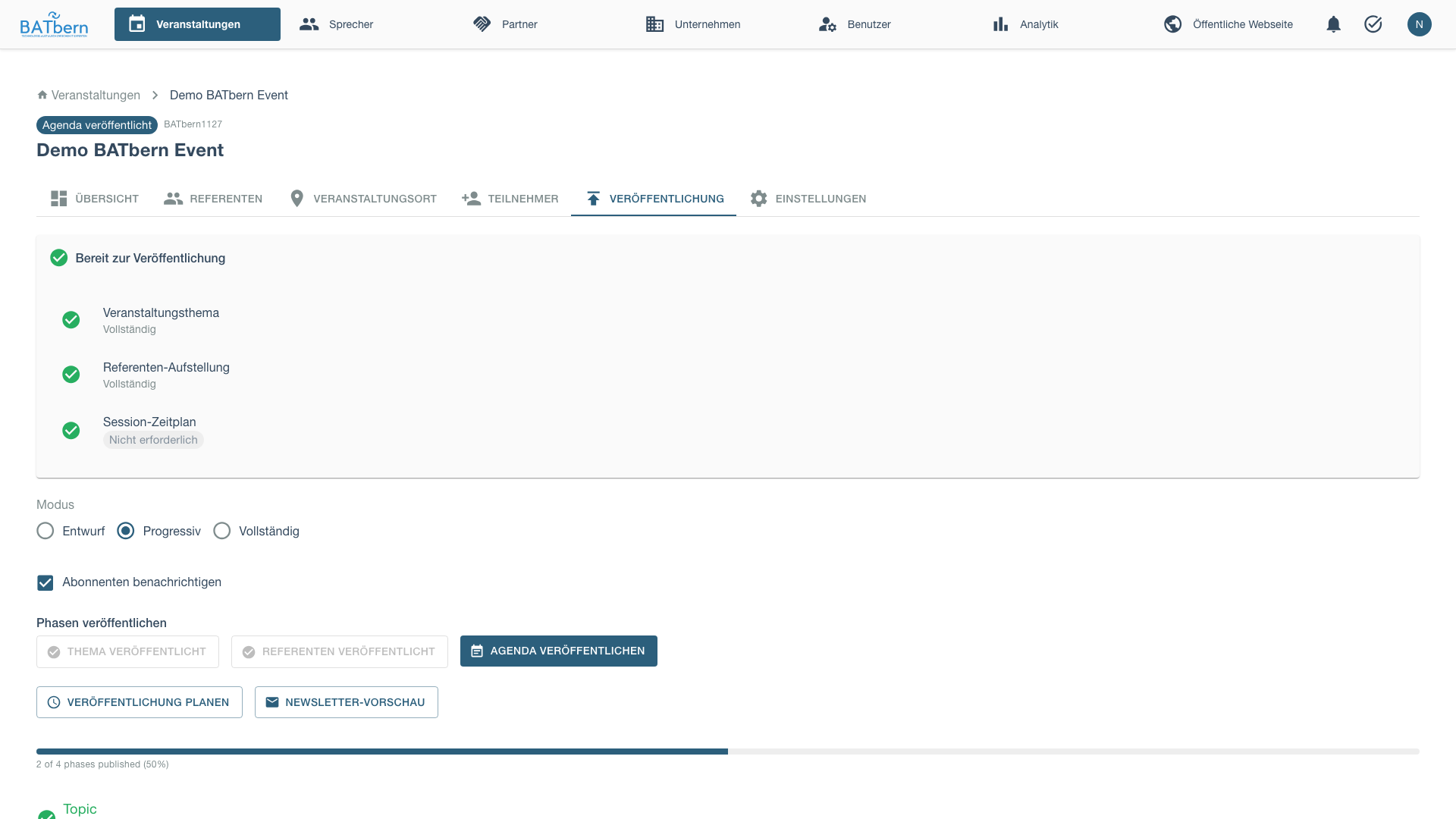The image size is (1456, 819).
Task: Click the Agenda veröffentlicht status chip
Action: pos(97,125)
